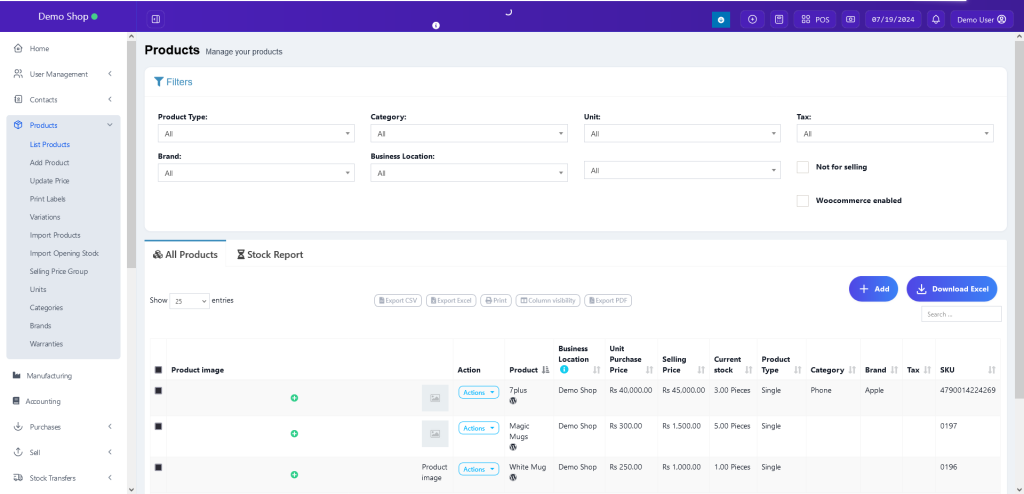The image size is (1024, 494).
Task: Open the Show entries count dropdown
Action: 190,300
